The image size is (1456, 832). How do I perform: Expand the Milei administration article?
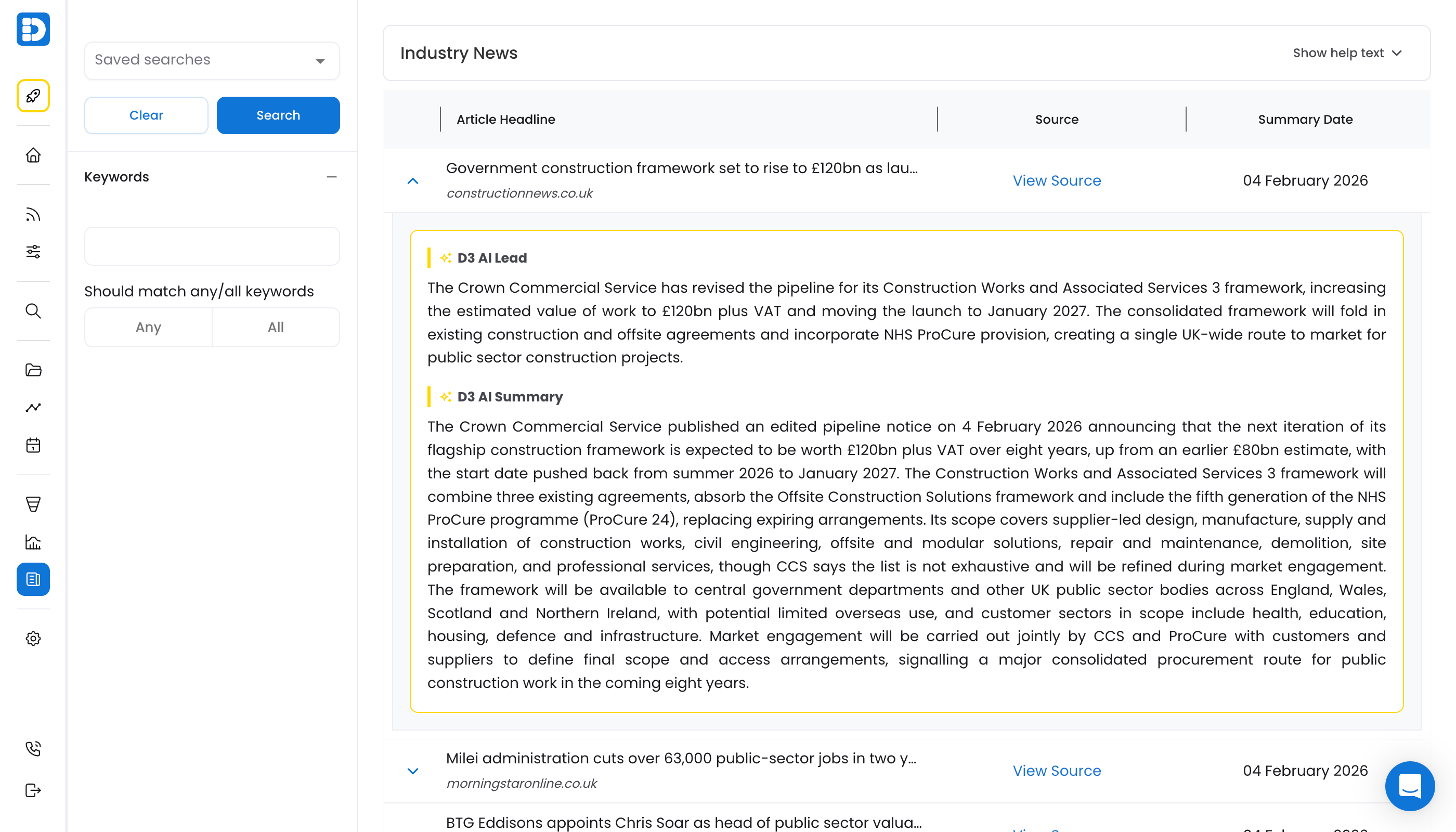412,771
